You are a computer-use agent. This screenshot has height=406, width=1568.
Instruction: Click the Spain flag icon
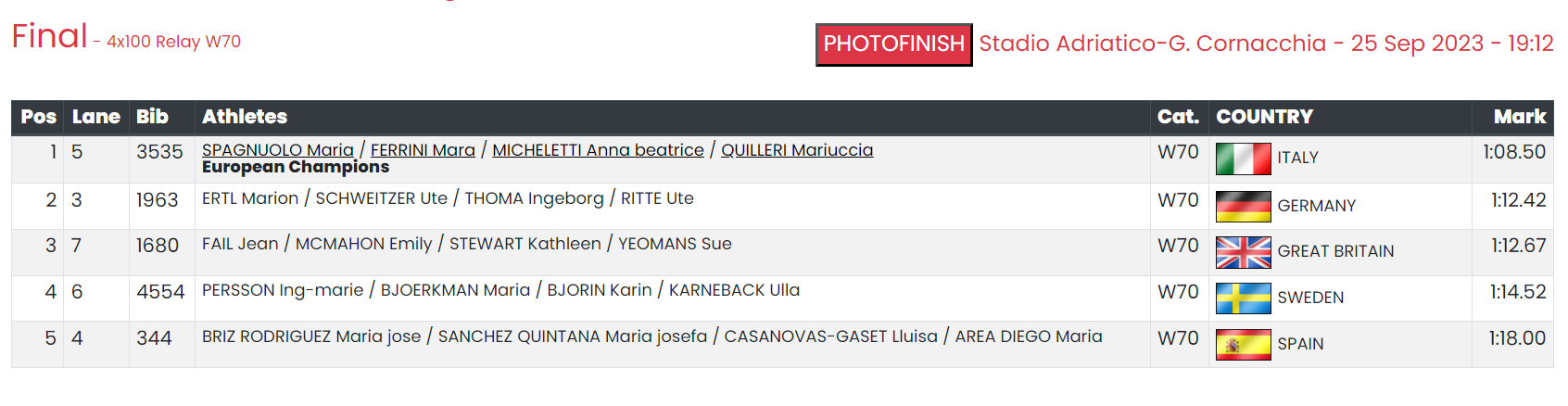point(1243,345)
